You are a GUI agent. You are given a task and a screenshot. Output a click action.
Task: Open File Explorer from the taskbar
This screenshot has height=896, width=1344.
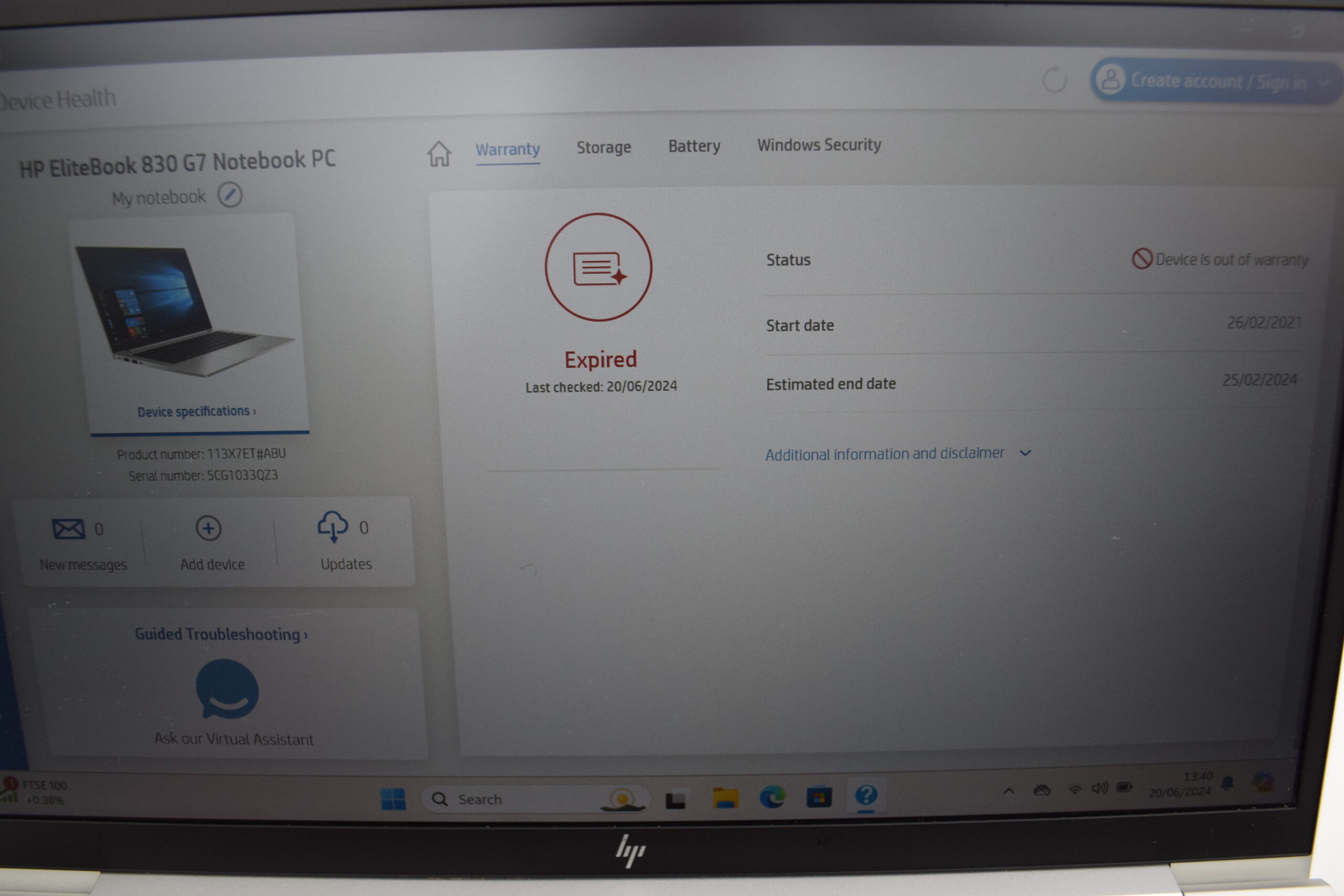(x=725, y=798)
